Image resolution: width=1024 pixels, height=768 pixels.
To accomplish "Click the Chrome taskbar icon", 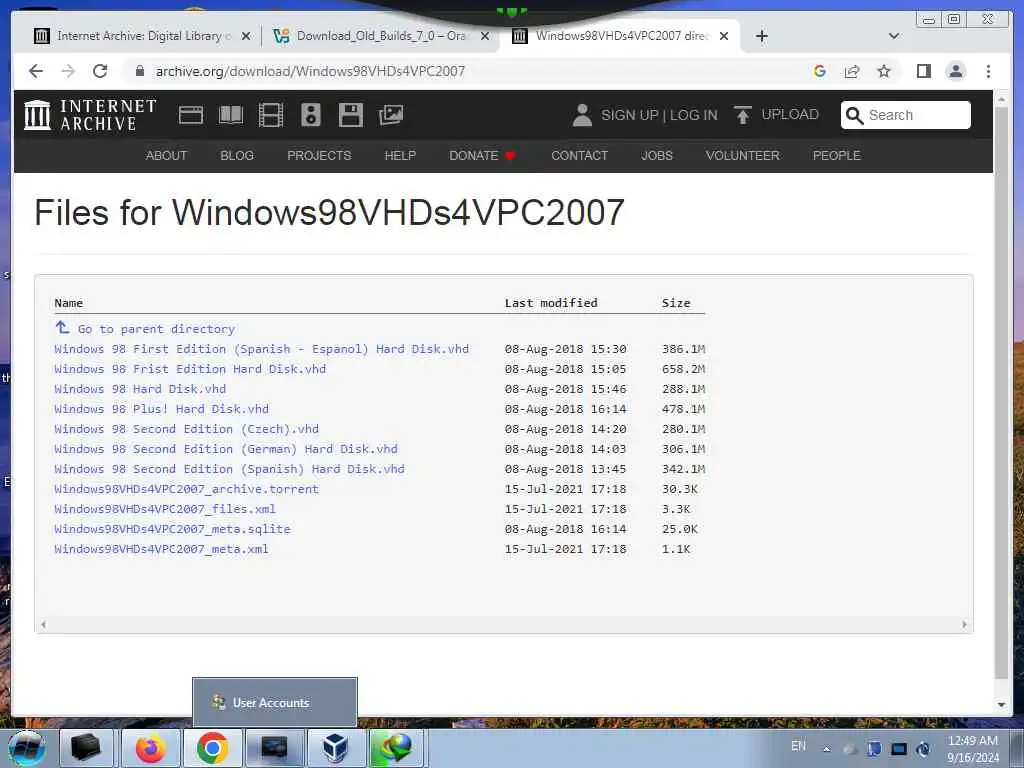I will 212,748.
